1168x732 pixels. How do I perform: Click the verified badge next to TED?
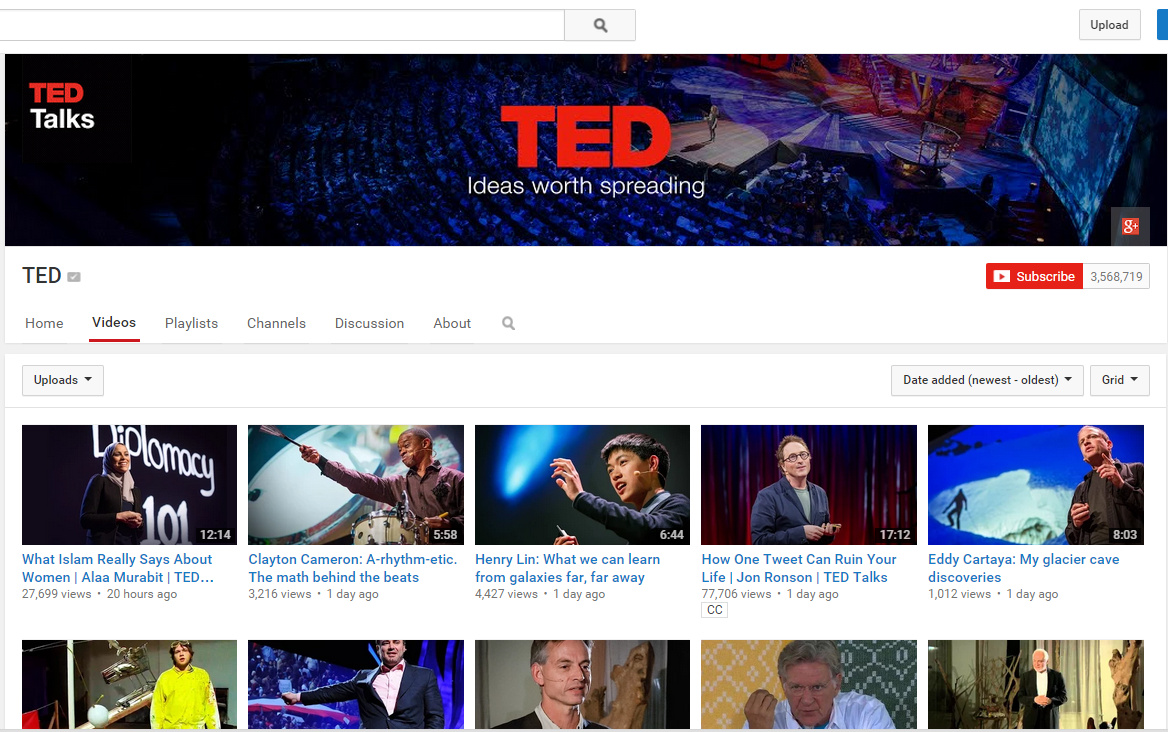coord(74,277)
